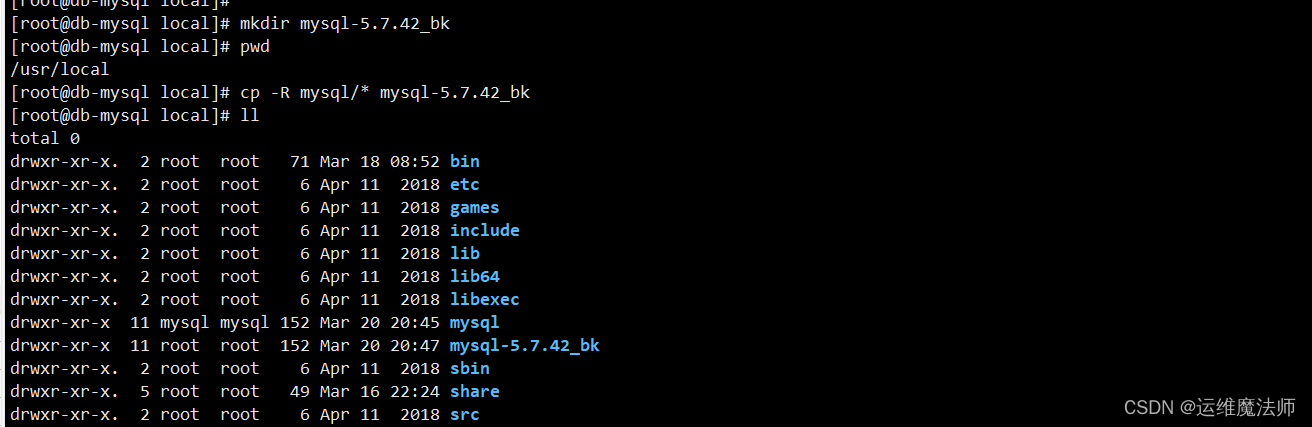Click the sbin directory name
The height and width of the screenshot is (427, 1312).
coord(469,368)
